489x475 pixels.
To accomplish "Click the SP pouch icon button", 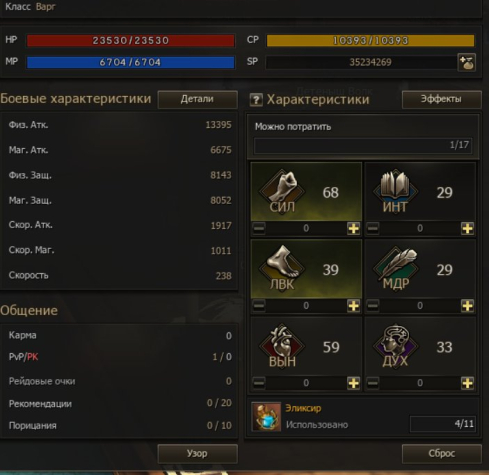I will pyautogui.click(x=466, y=62).
